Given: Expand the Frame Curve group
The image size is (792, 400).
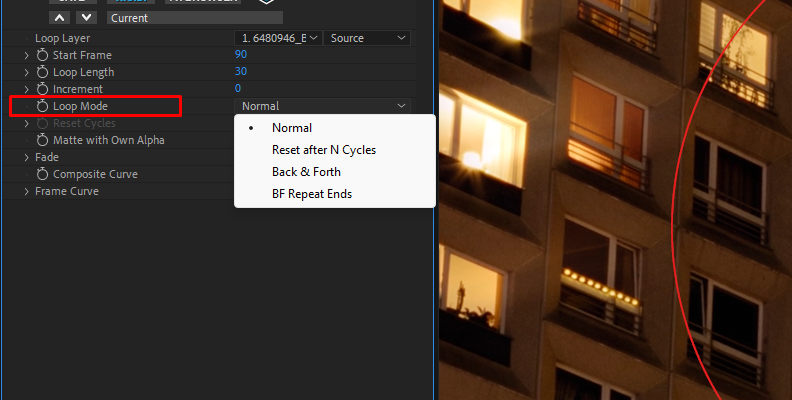Looking at the screenshot, I should point(27,191).
